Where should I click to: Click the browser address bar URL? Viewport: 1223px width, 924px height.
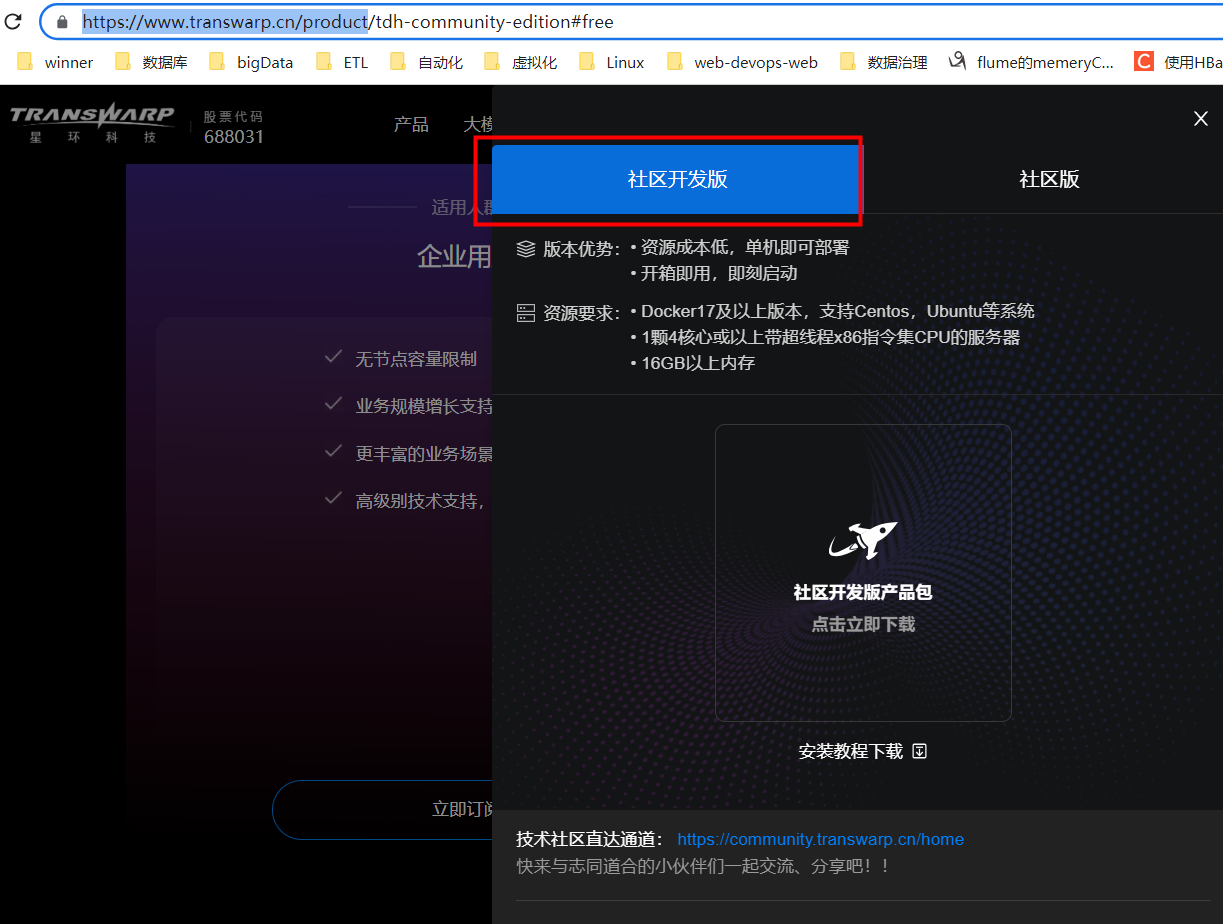click(x=348, y=21)
